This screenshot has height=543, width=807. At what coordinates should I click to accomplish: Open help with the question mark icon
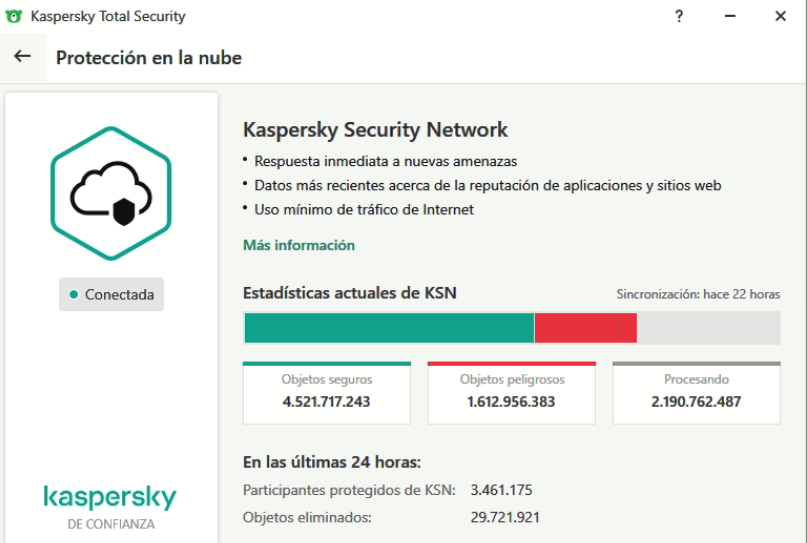tap(679, 16)
